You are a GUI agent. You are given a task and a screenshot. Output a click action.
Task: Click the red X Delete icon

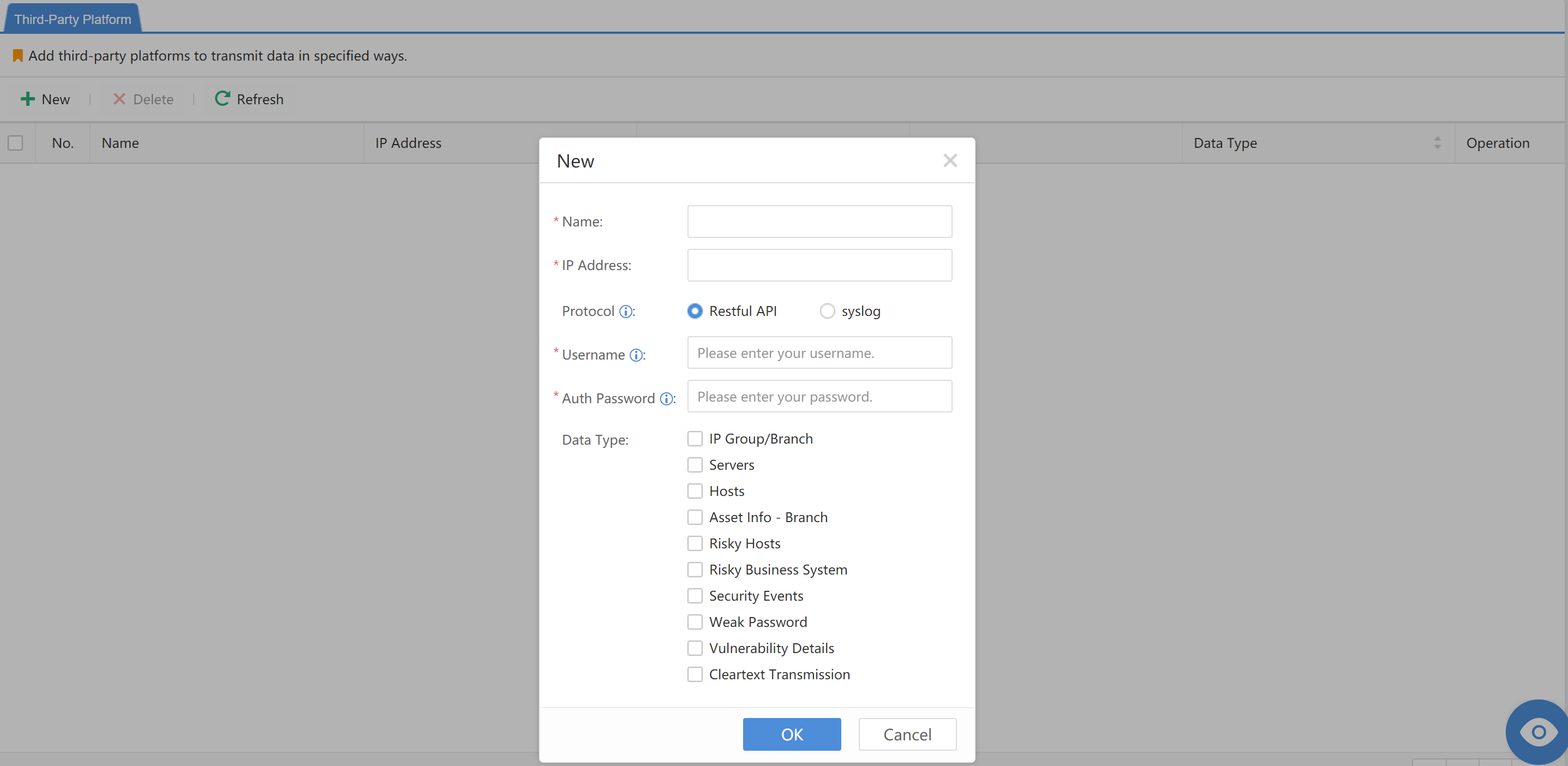click(x=119, y=99)
